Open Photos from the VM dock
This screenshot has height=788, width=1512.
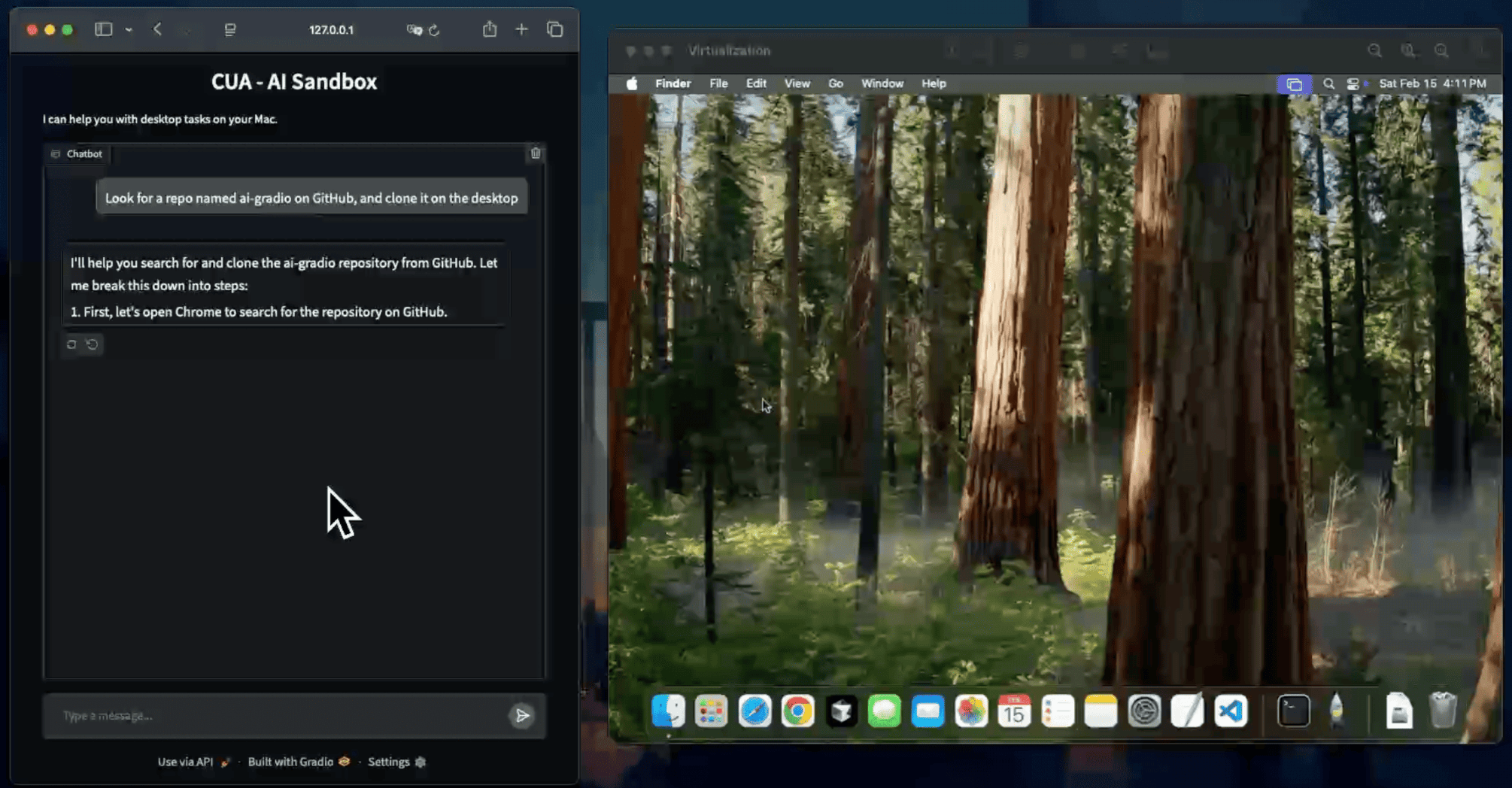tap(971, 711)
